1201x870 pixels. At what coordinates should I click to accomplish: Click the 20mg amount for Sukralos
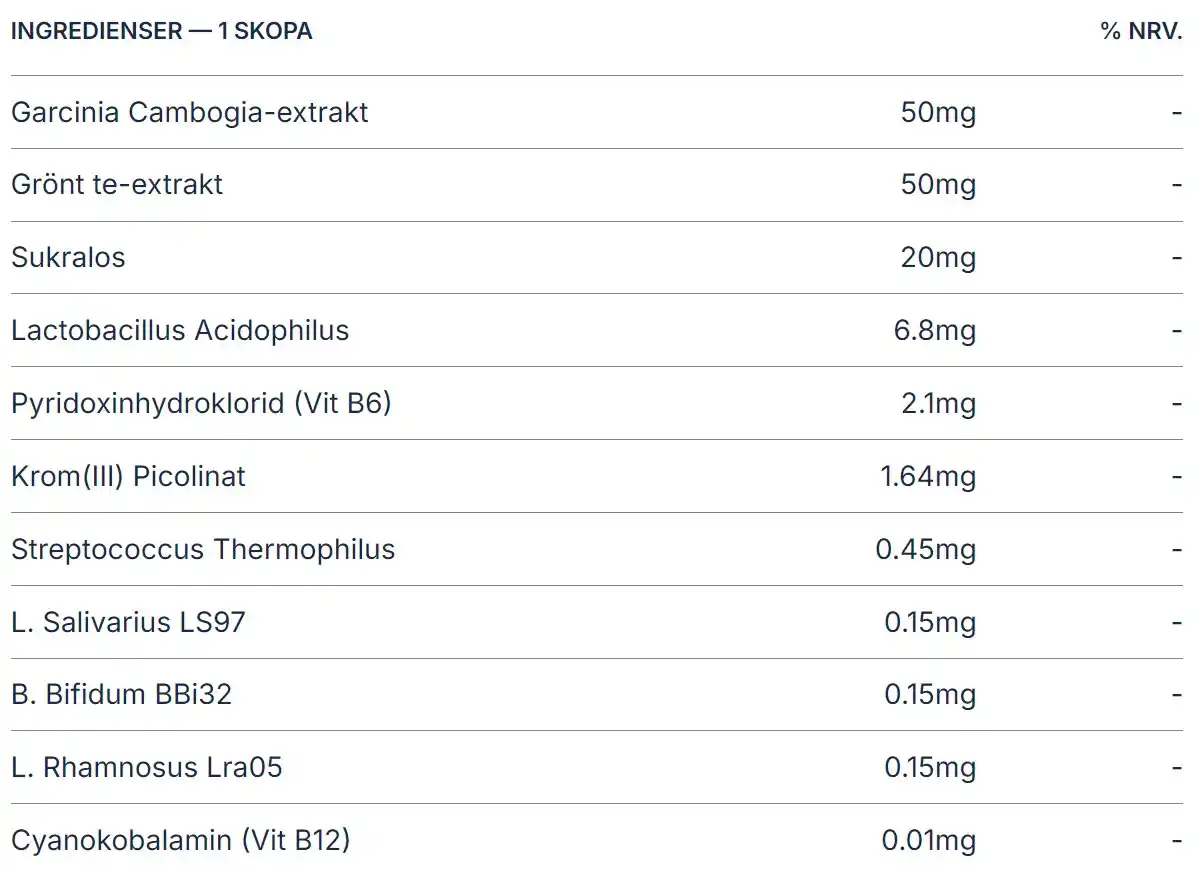(938, 258)
